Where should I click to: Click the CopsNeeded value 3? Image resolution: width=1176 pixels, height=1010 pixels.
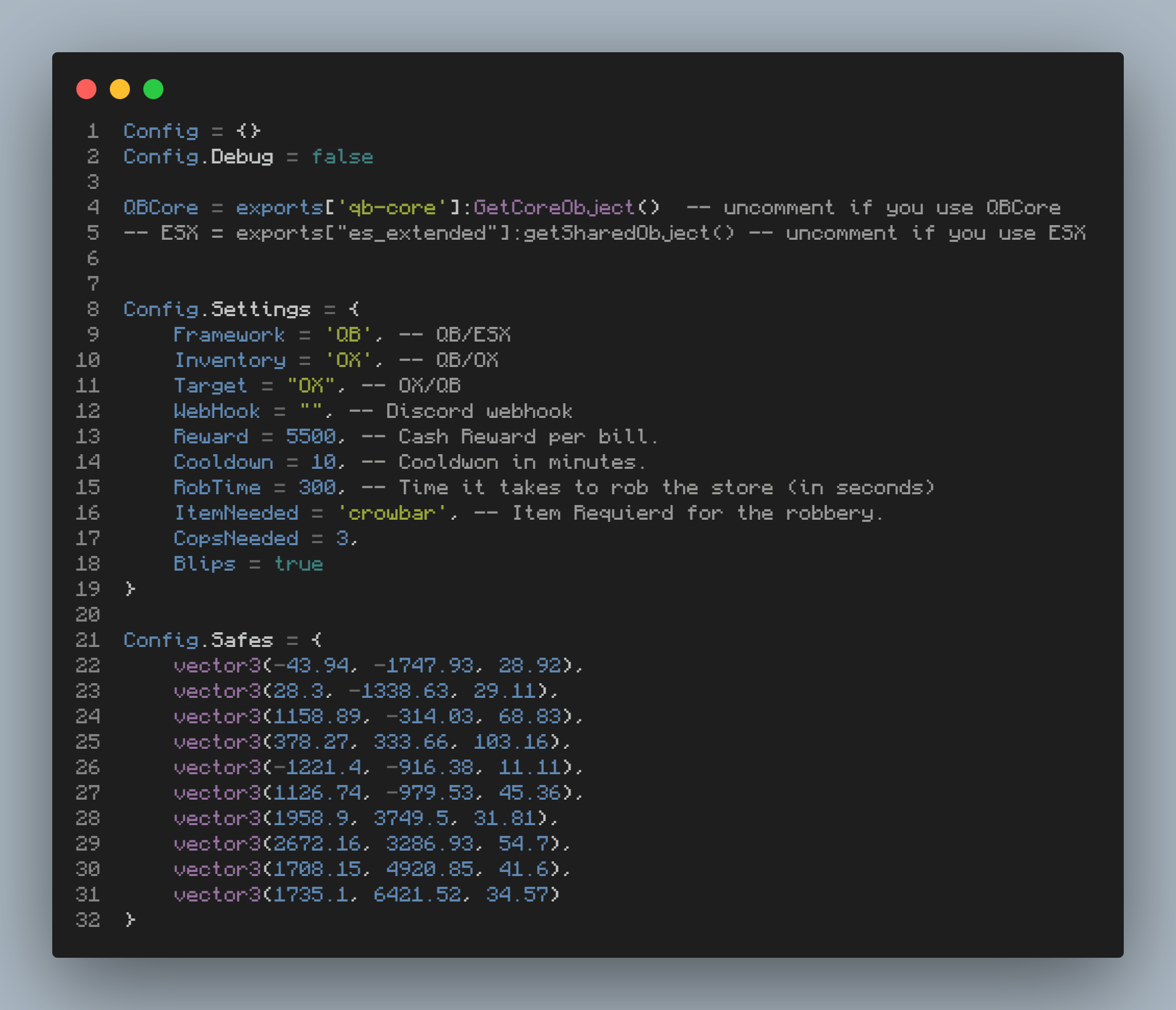pyautogui.click(x=342, y=538)
